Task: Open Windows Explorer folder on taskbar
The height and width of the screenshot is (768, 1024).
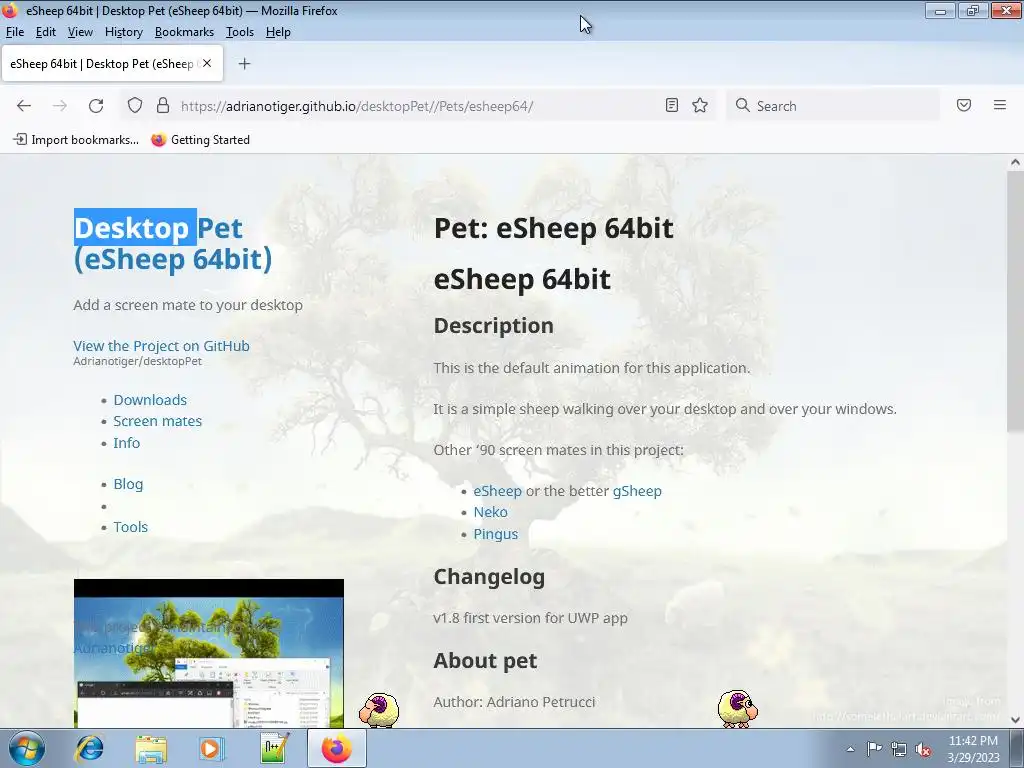Action: 151,748
